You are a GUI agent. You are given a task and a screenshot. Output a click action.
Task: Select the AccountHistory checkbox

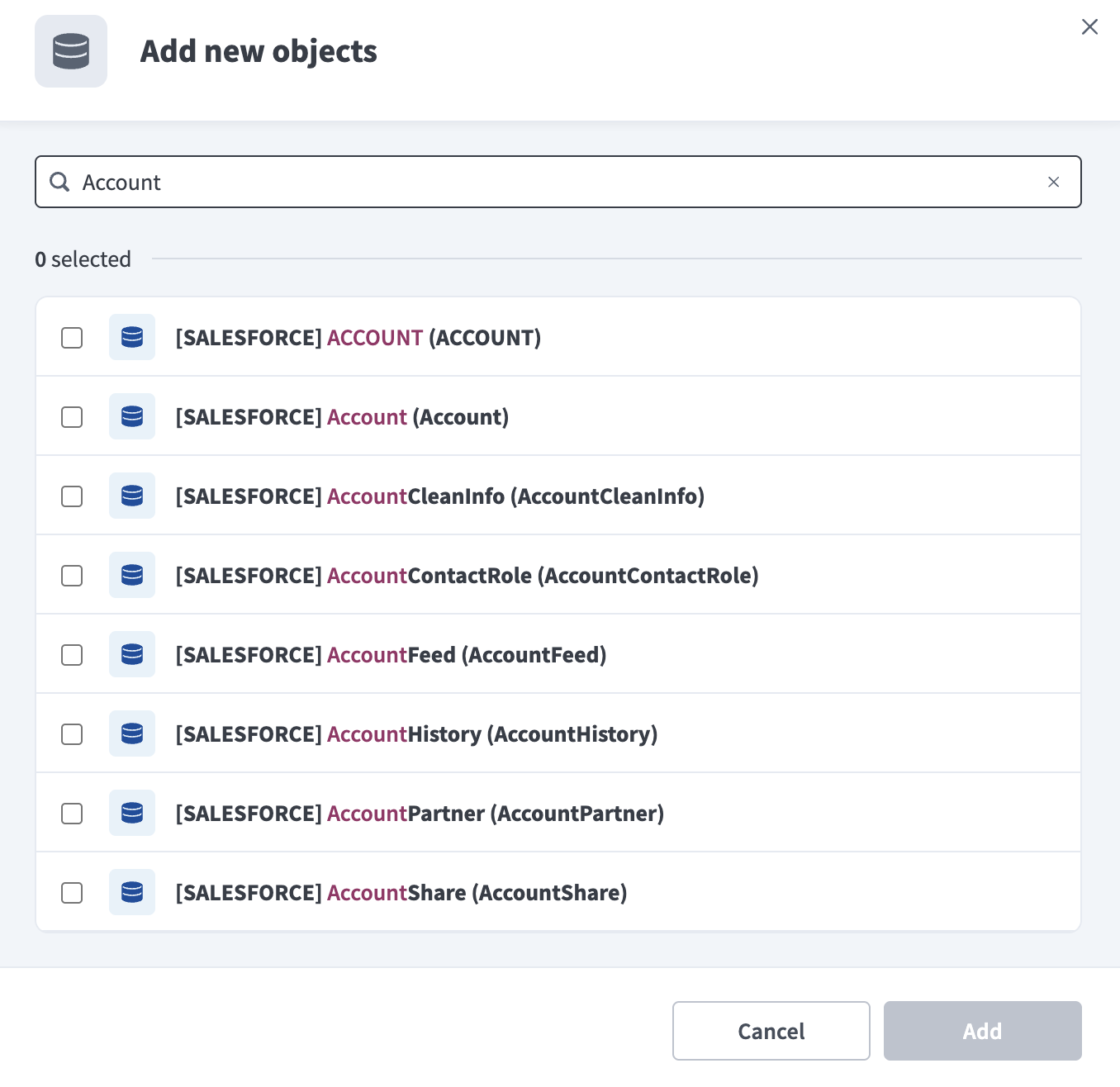coord(72,734)
